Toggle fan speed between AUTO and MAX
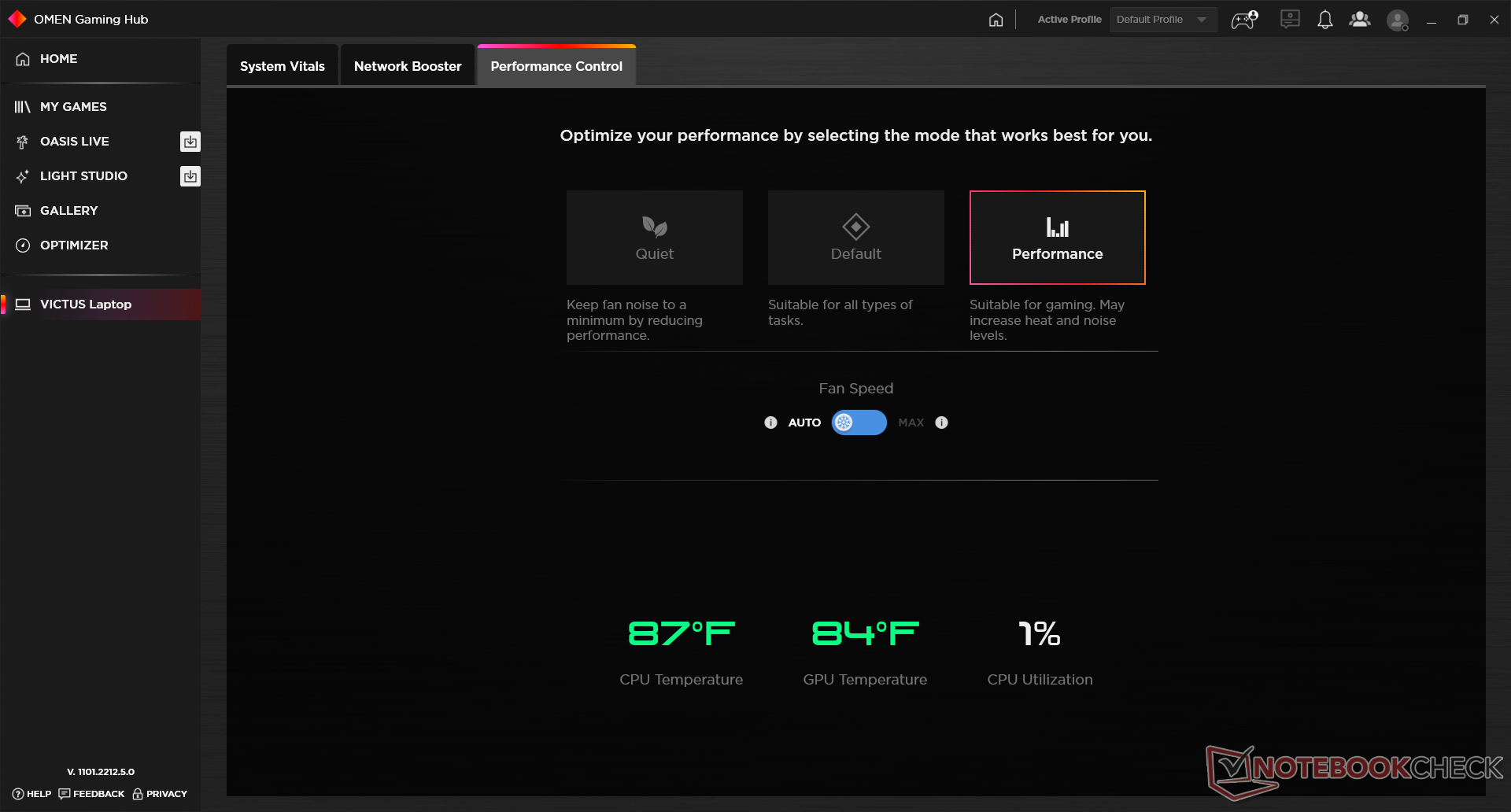1511x812 pixels. click(x=859, y=423)
